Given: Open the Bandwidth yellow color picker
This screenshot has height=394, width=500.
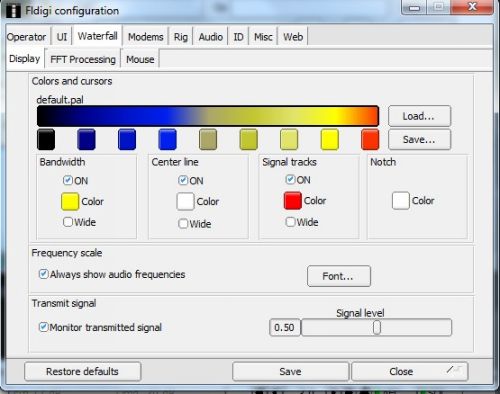Looking at the screenshot, I should coord(70,201).
